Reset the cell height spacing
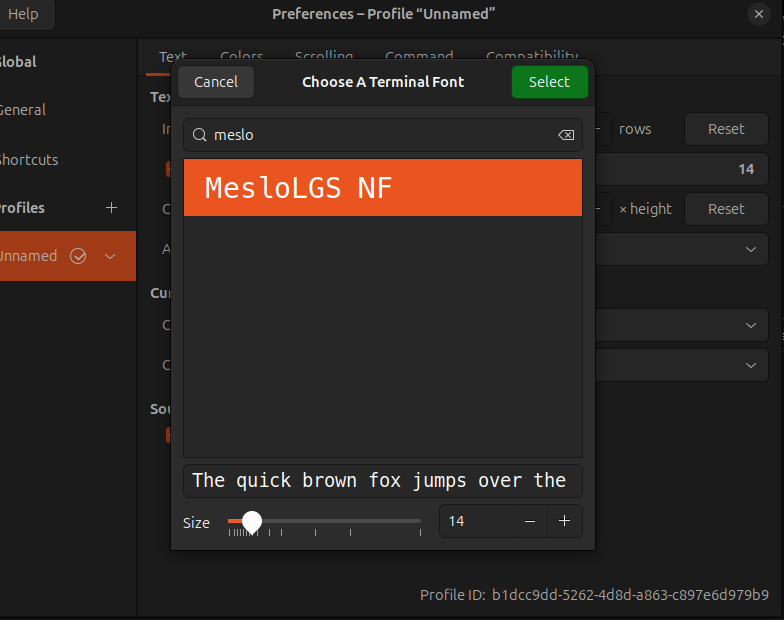784x620 pixels. pos(726,209)
